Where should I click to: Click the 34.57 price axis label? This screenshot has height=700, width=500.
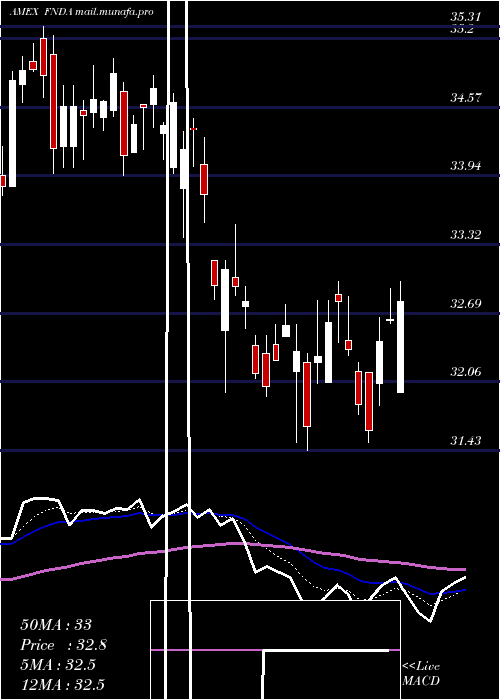click(465, 97)
